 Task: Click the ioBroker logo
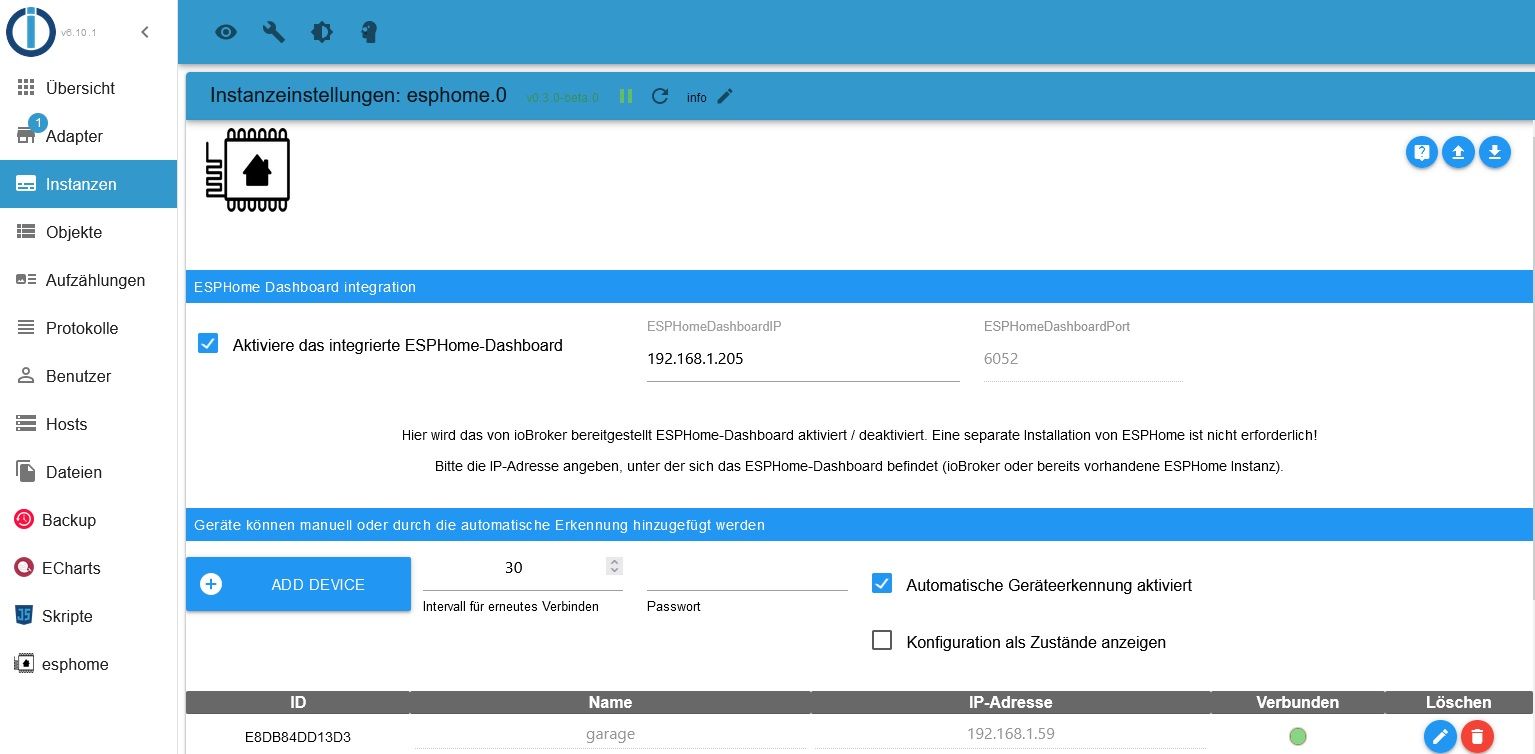pos(30,32)
